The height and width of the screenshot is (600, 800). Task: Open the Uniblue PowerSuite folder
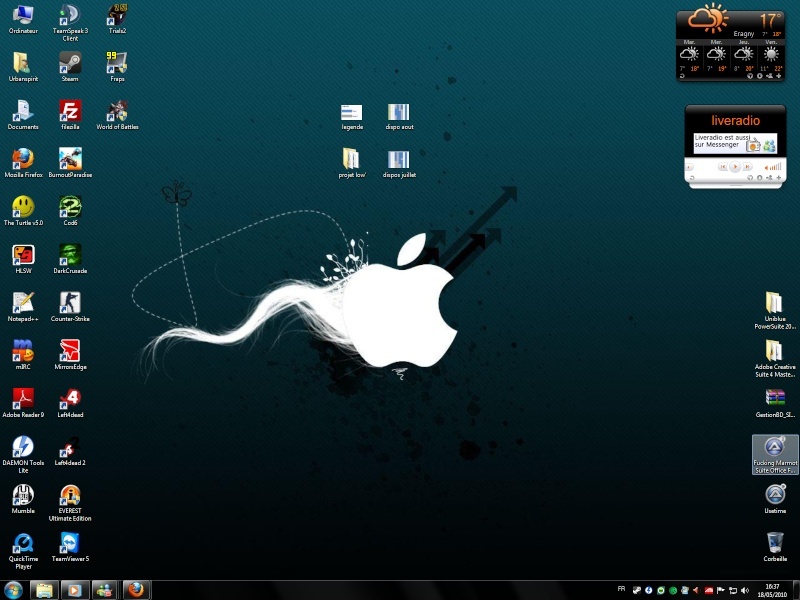point(774,310)
